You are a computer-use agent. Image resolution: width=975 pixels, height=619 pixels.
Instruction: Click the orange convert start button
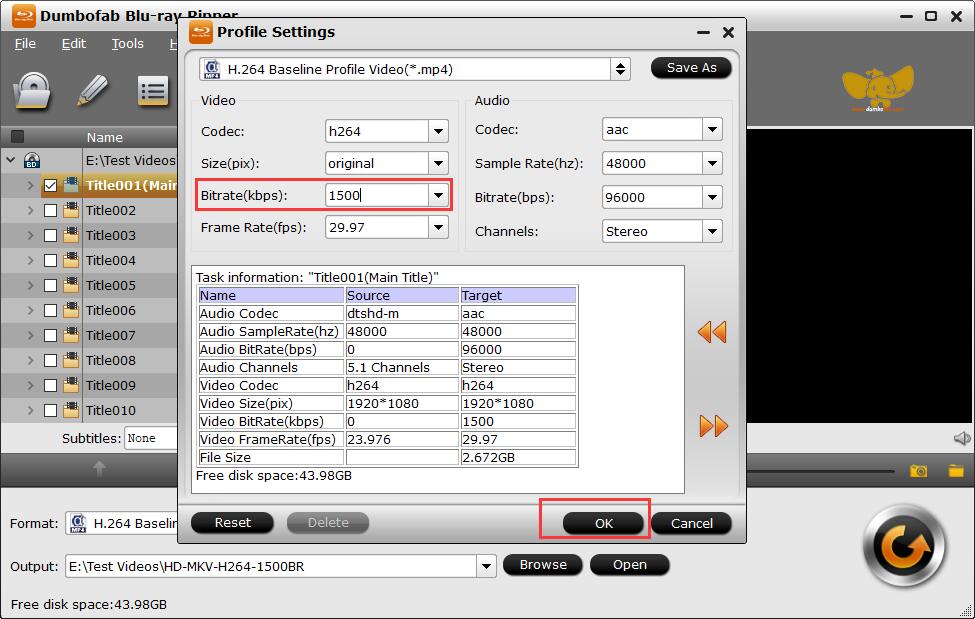904,547
